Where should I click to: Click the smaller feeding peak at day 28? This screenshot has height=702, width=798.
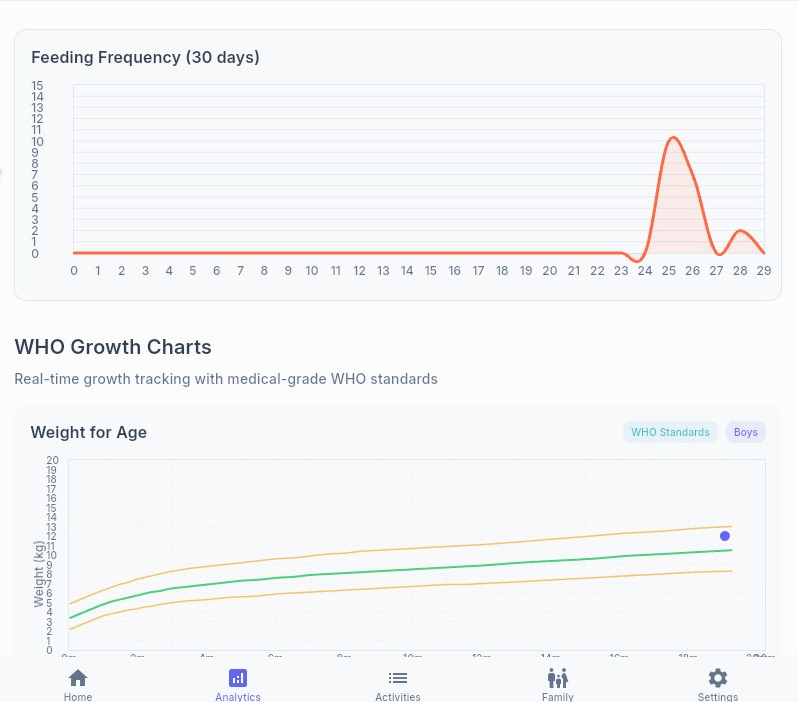click(x=740, y=231)
